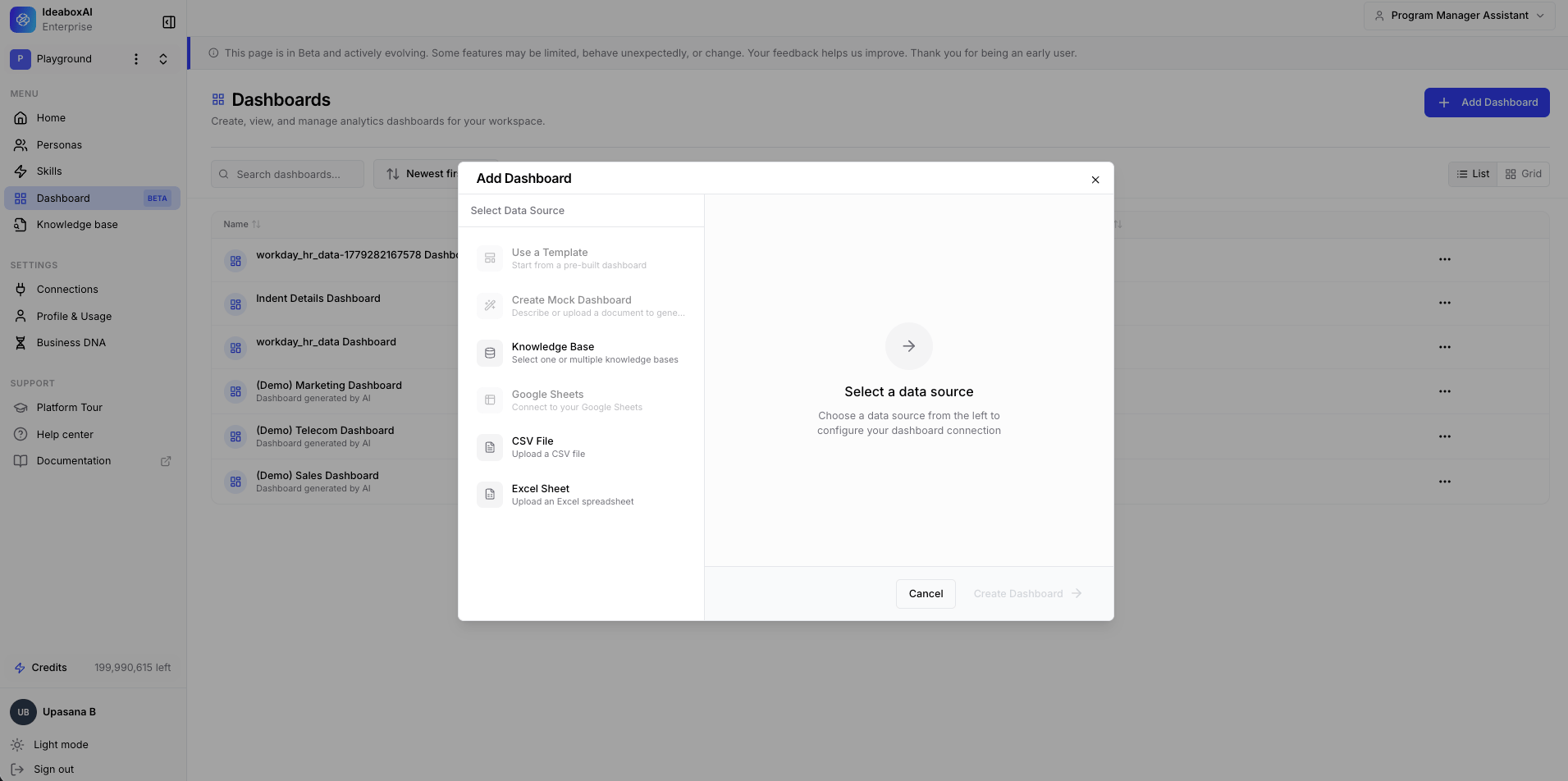Click the Credits lightning icon

[x=20, y=668]
